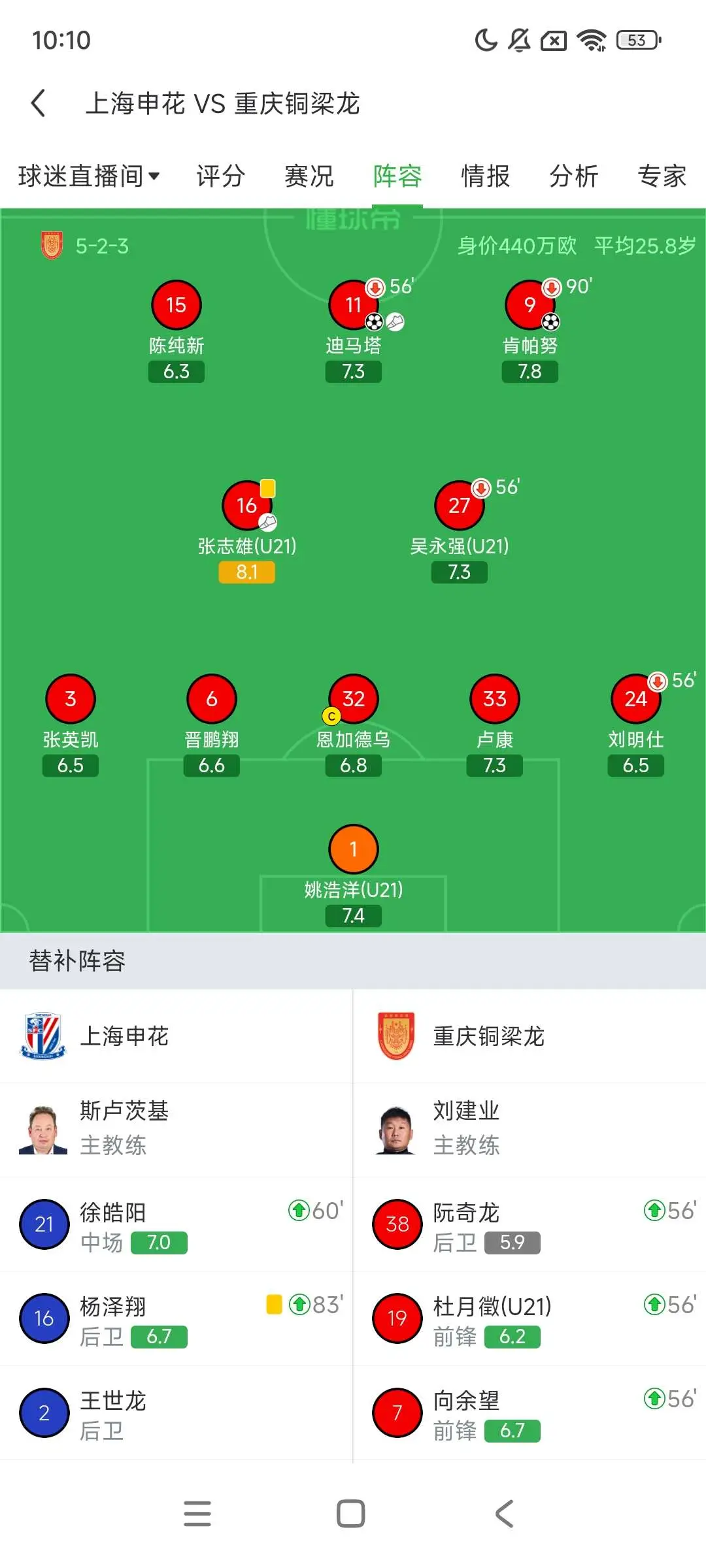Open substitute 徐皓阳 number 21 row
706x1568 pixels.
[x=176, y=1224]
